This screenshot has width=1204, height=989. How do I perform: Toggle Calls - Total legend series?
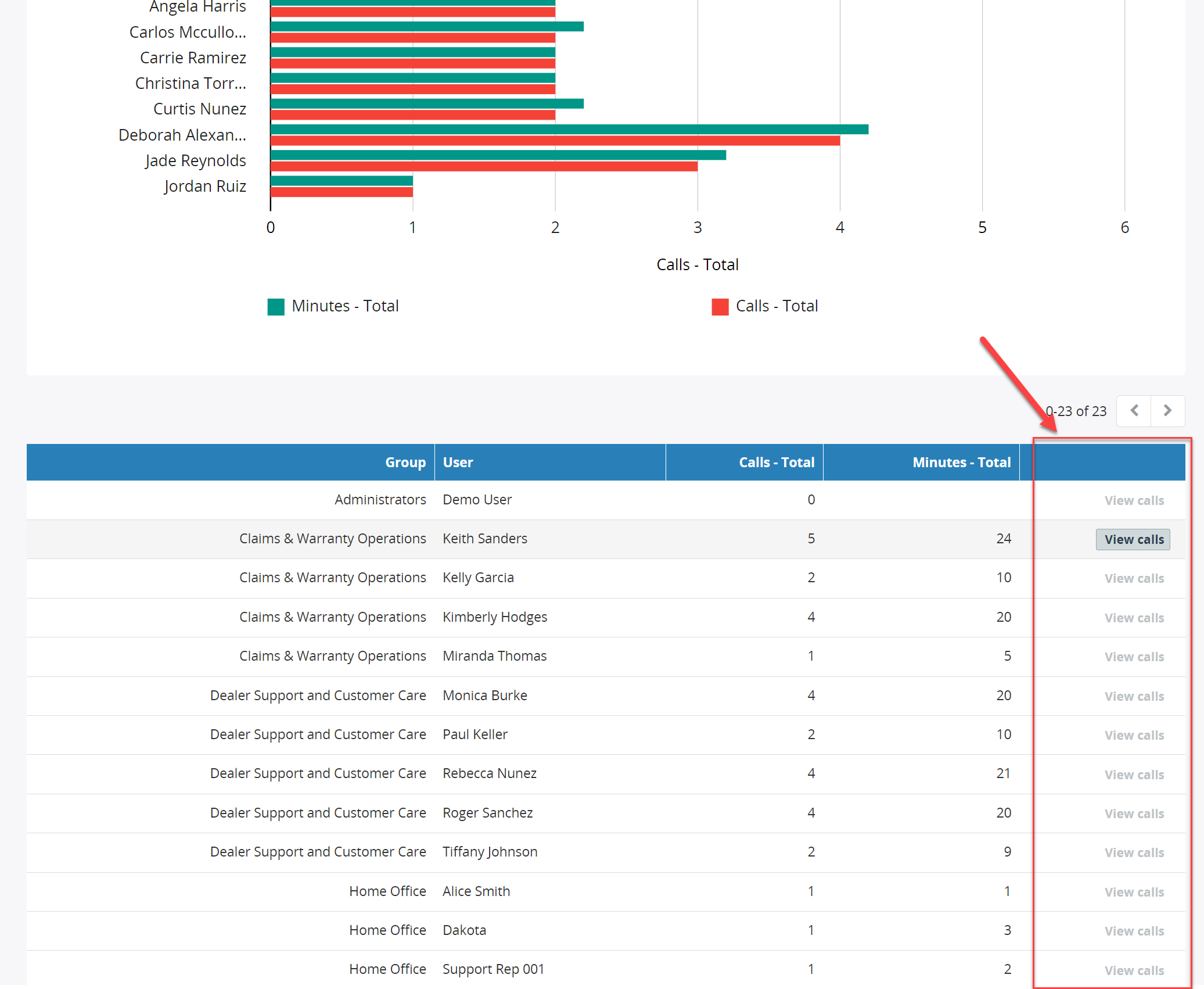[765, 306]
